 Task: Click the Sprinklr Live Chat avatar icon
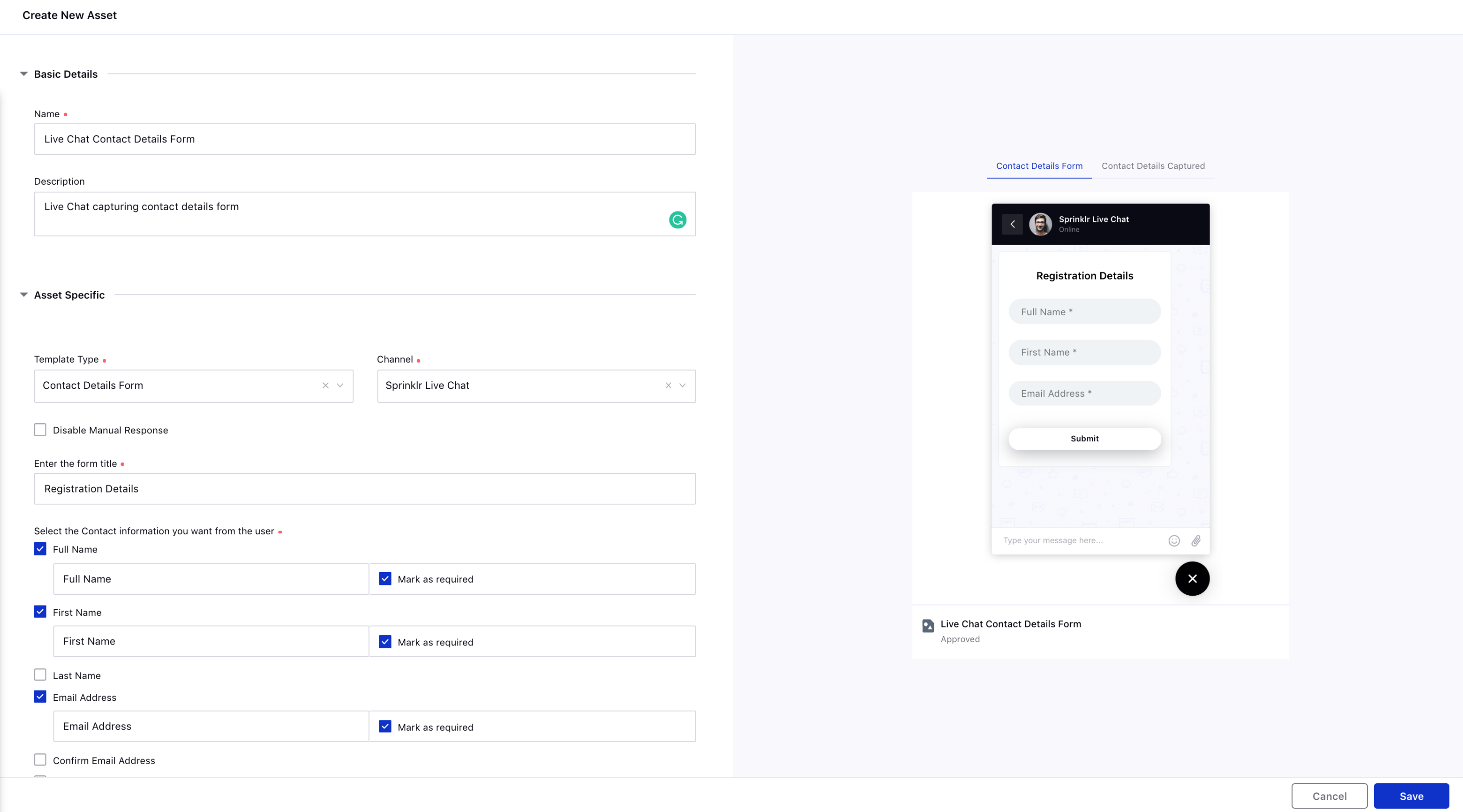click(1041, 223)
